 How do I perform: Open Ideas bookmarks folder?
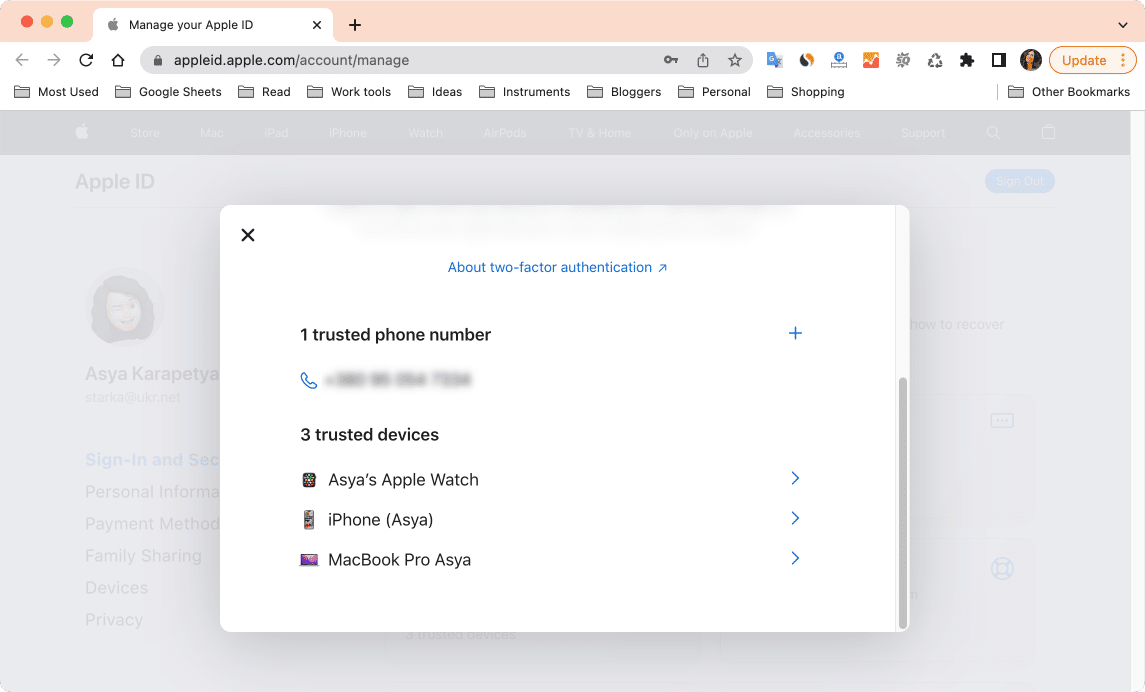click(434, 91)
